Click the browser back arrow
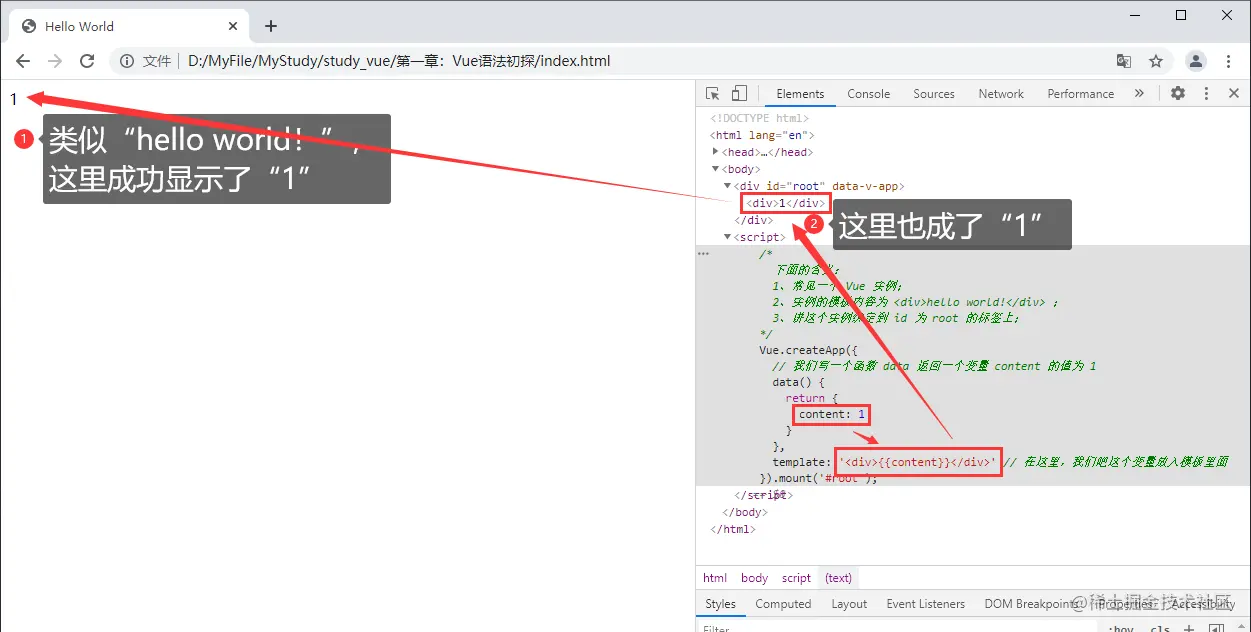1251x632 pixels. pyautogui.click(x=23, y=61)
